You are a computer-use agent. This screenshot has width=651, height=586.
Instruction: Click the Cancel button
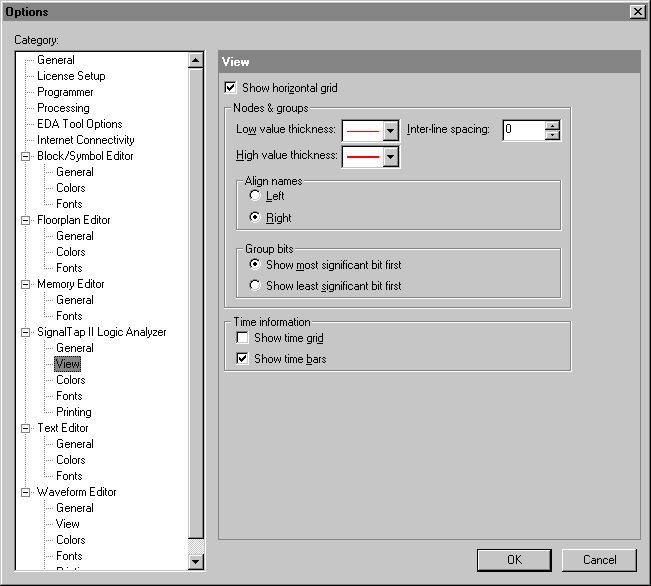[599, 560]
